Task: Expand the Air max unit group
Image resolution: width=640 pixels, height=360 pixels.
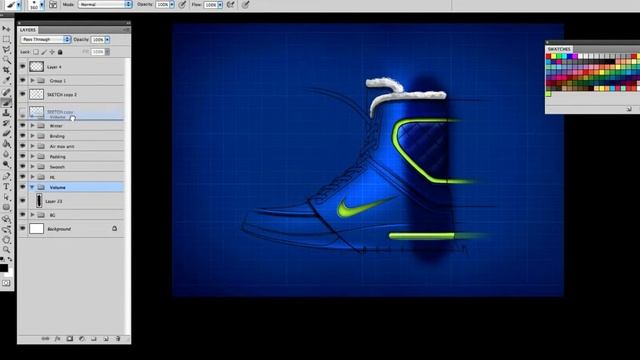Action: 33,146
